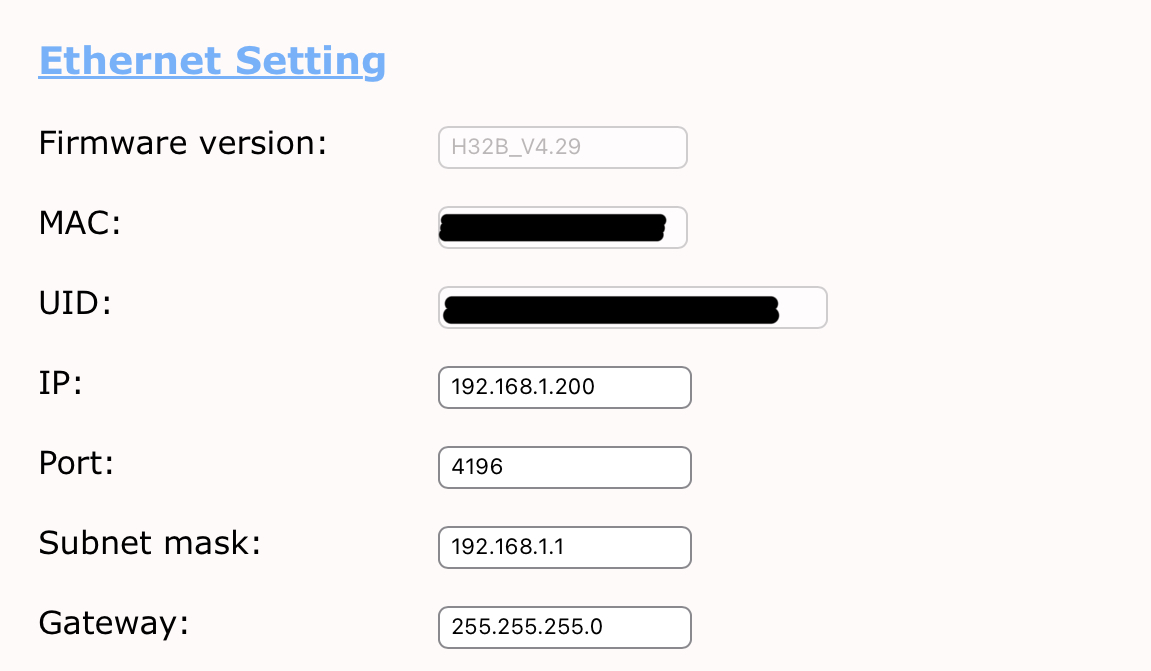Click into the redacted UID field
The image size is (1151, 671).
click(632, 307)
